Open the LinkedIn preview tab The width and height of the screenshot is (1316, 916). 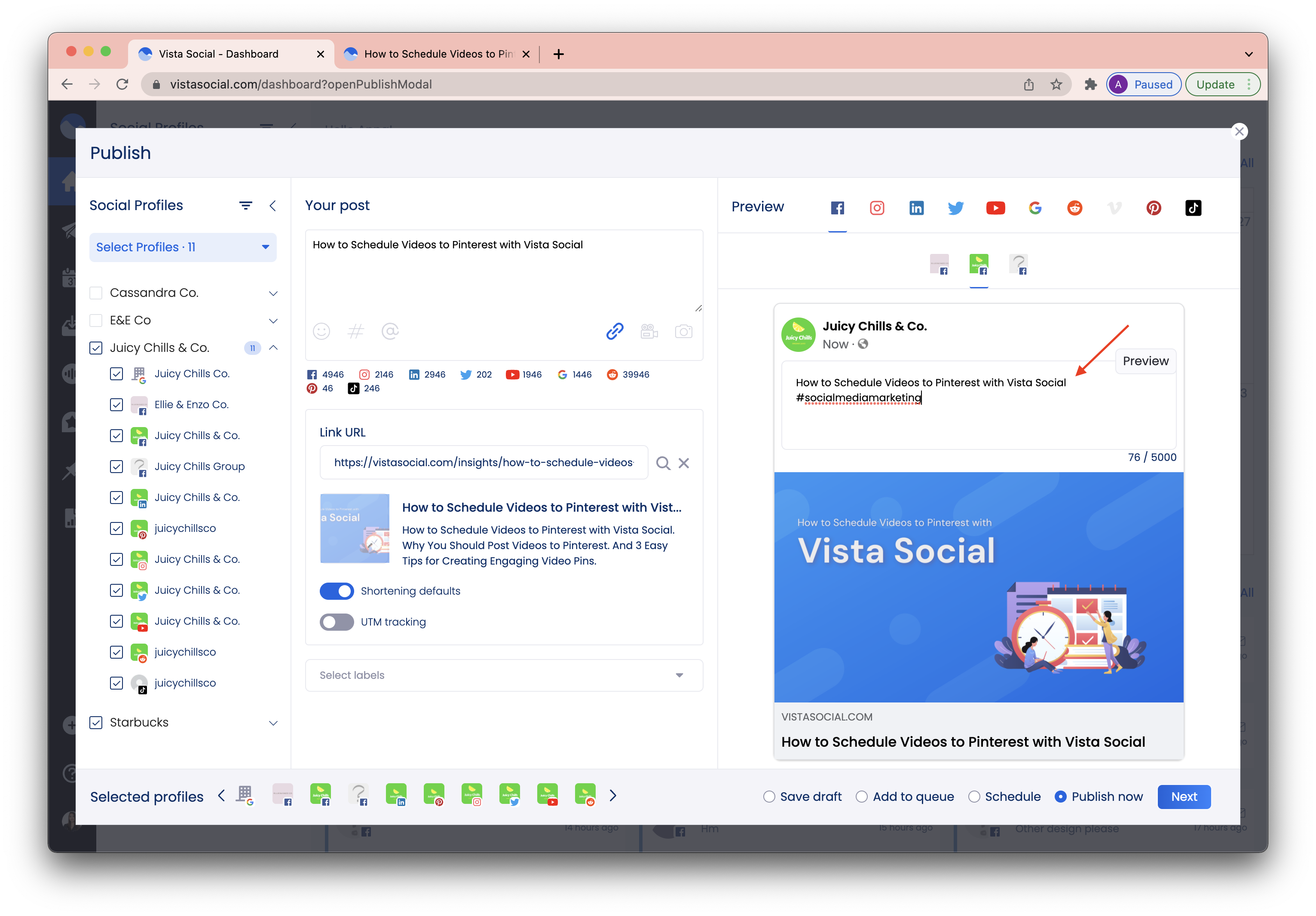point(916,208)
